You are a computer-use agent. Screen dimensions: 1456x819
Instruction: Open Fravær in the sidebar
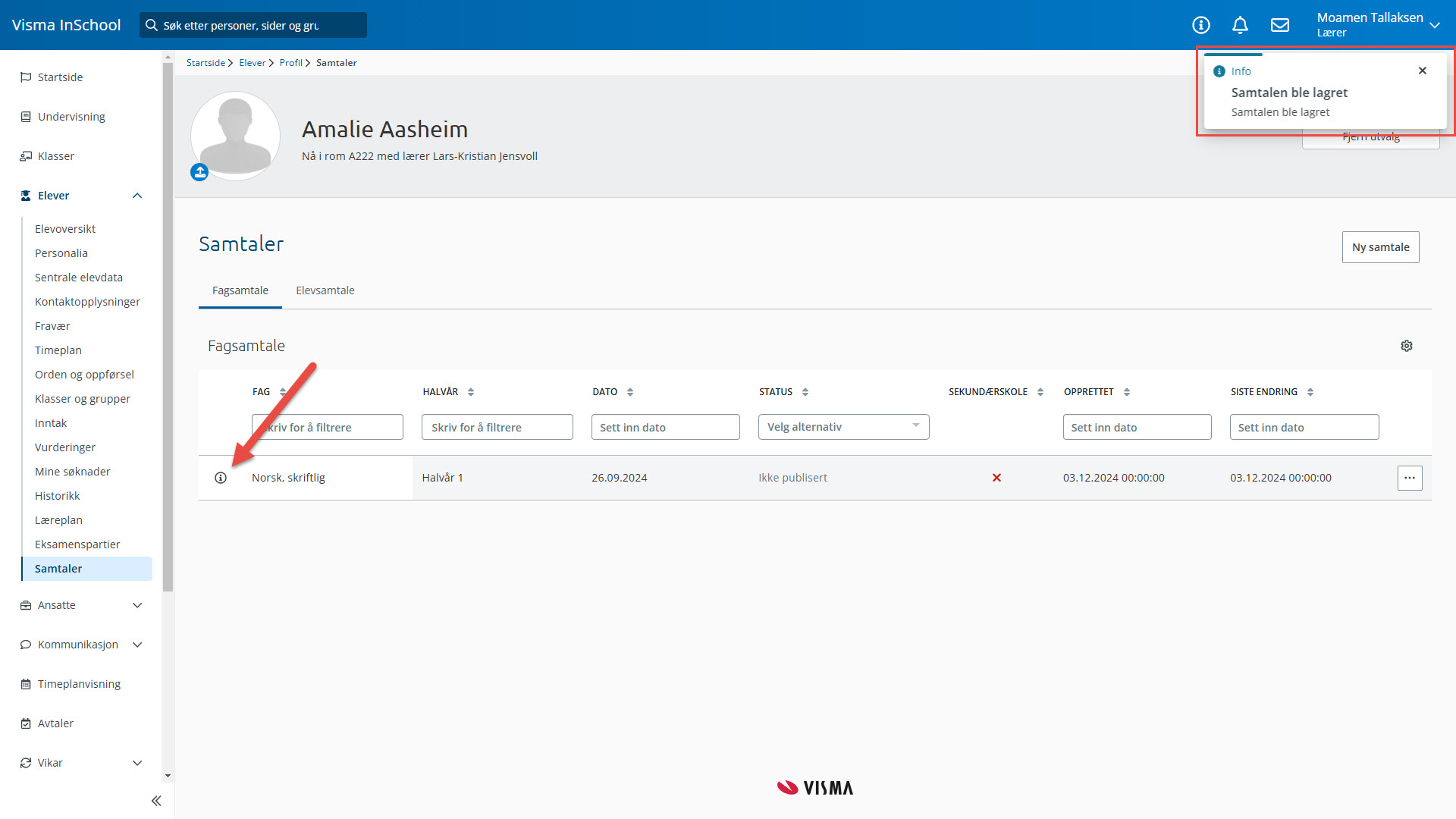[x=52, y=326]
